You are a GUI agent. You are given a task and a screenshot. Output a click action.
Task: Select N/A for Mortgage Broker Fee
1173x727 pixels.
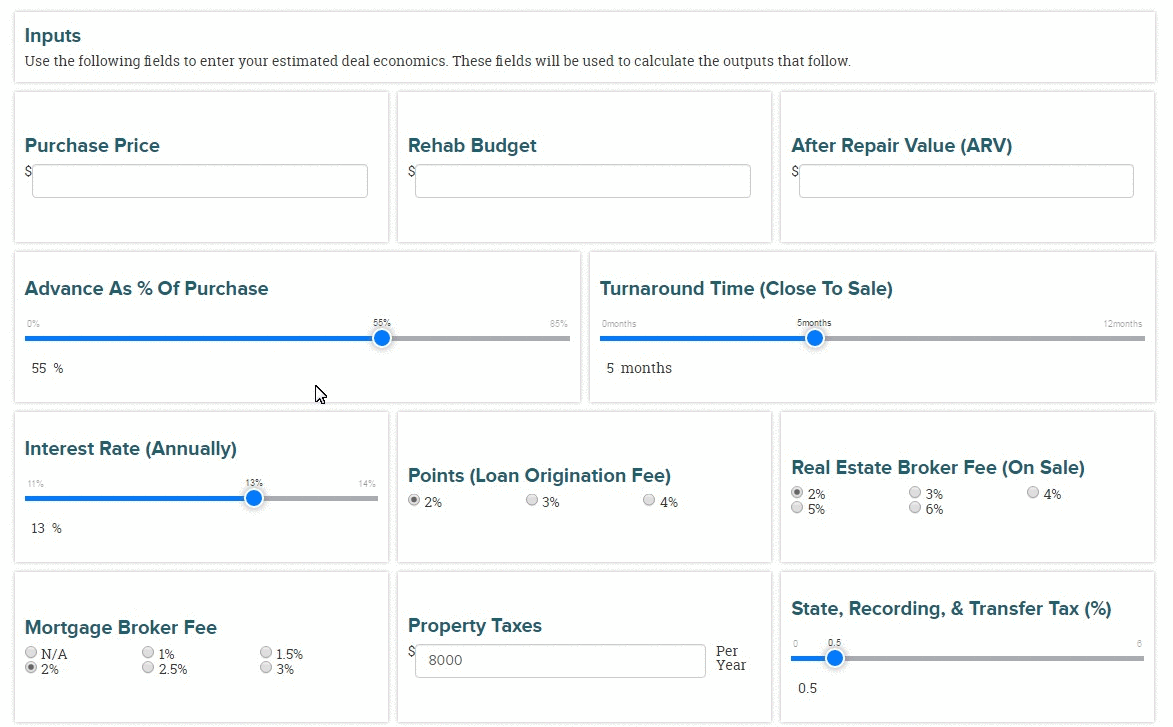31,652
